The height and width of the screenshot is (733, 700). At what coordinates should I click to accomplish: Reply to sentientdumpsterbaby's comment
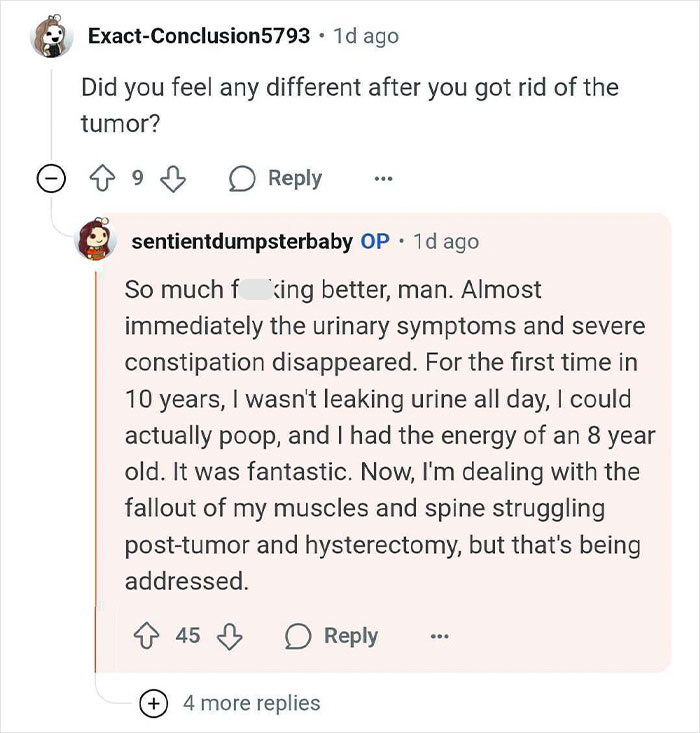[x=332, y=636]
